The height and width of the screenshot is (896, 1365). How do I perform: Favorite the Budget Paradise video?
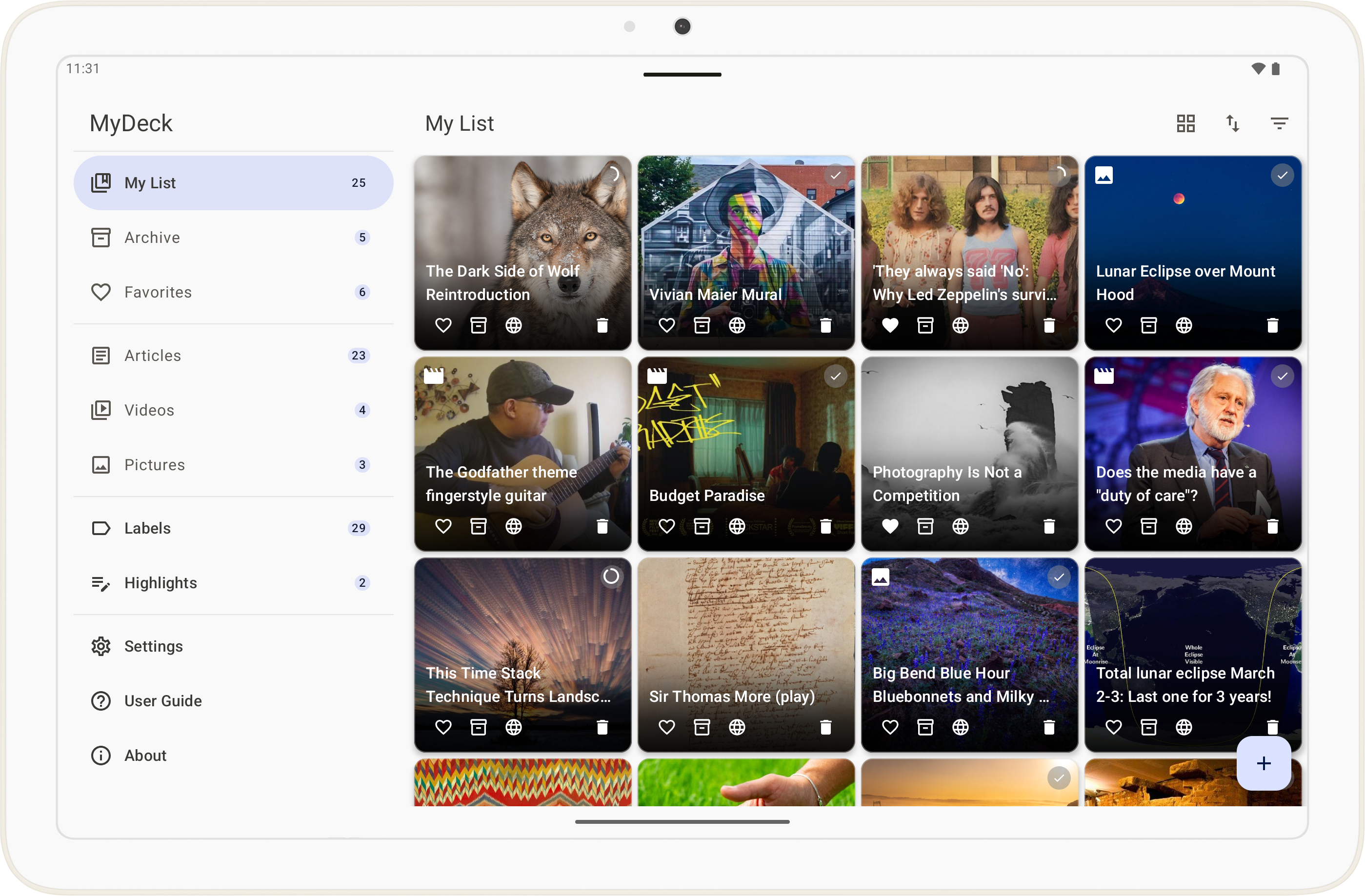pos(666,526)
